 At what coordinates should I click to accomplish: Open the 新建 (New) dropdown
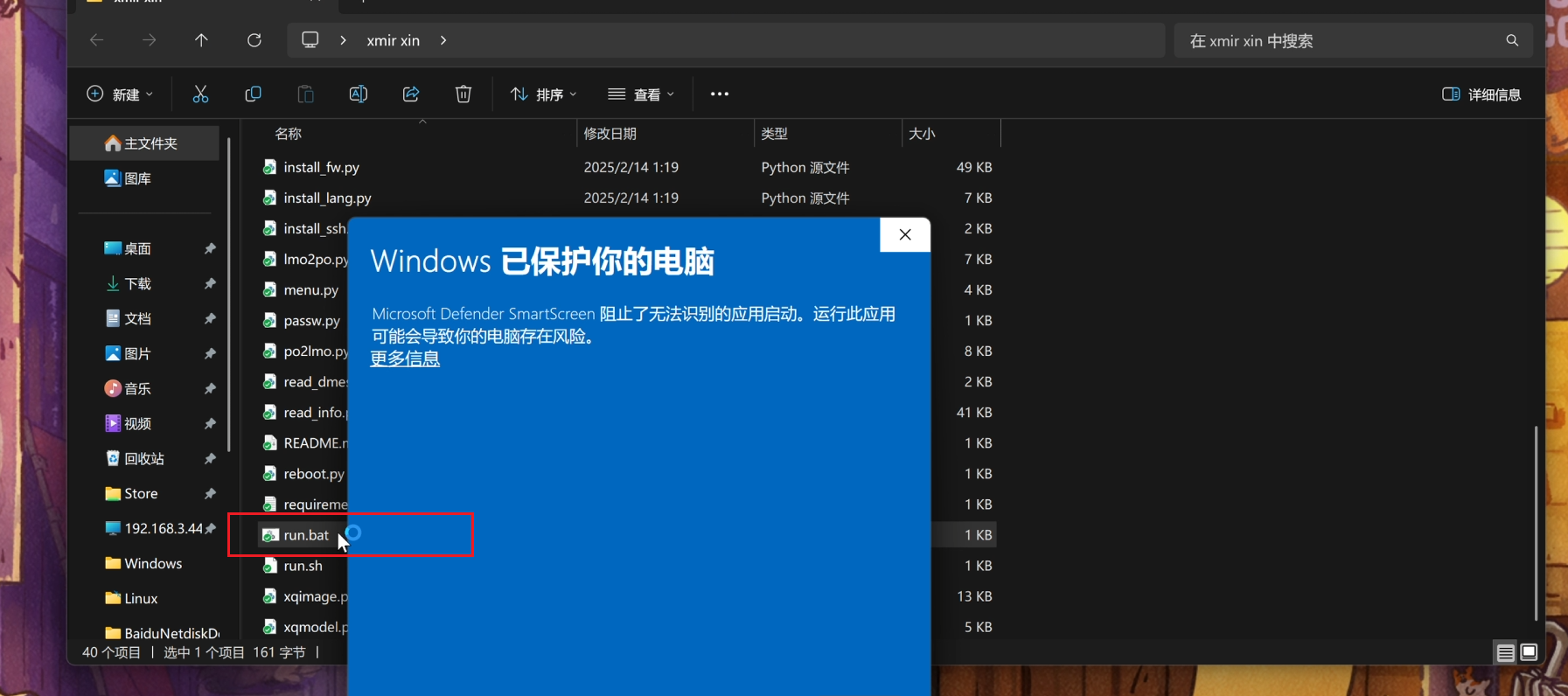(x=120, y=94)
